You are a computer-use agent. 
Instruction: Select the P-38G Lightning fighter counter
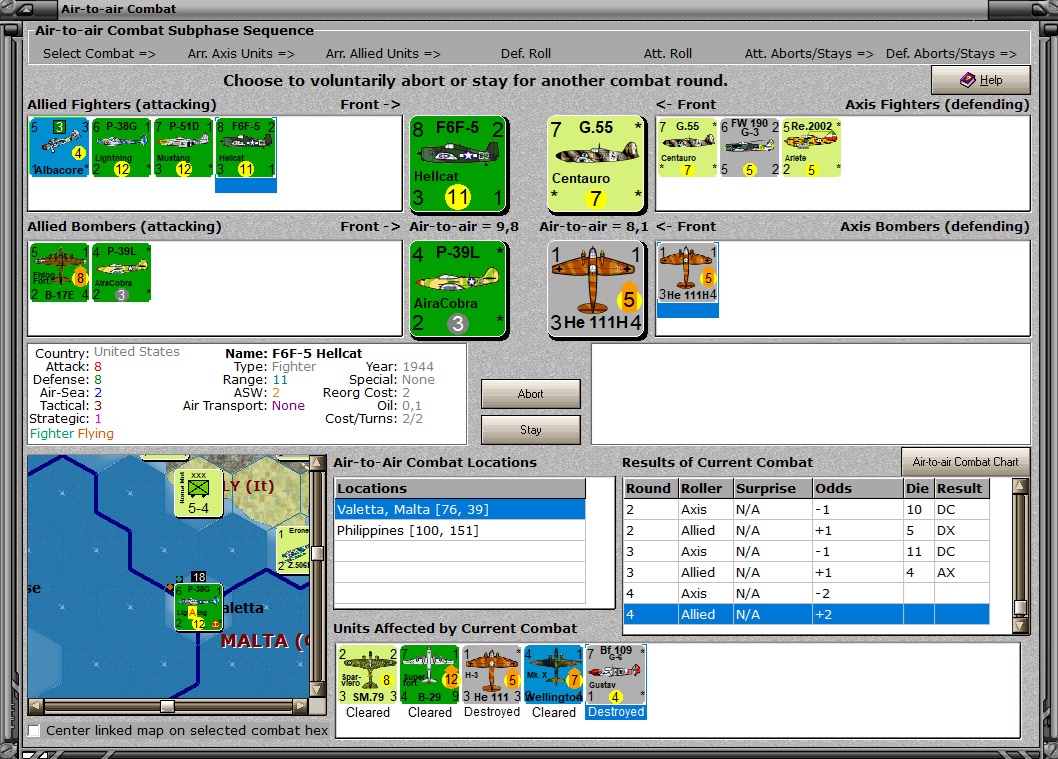[121, 148]
